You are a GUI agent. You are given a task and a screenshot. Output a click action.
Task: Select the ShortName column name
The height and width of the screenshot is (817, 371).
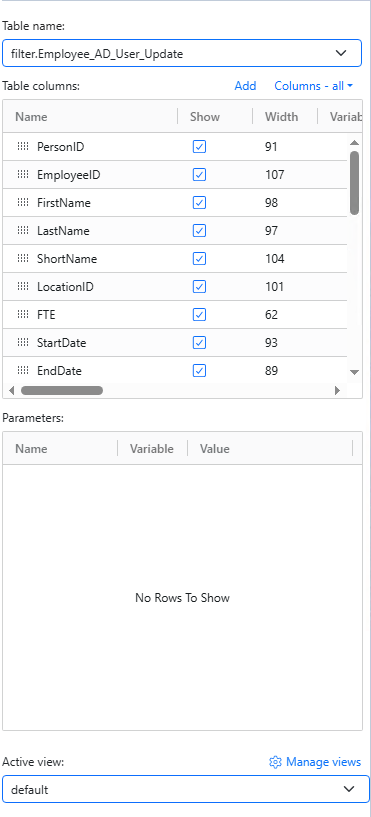pos(67,259)
